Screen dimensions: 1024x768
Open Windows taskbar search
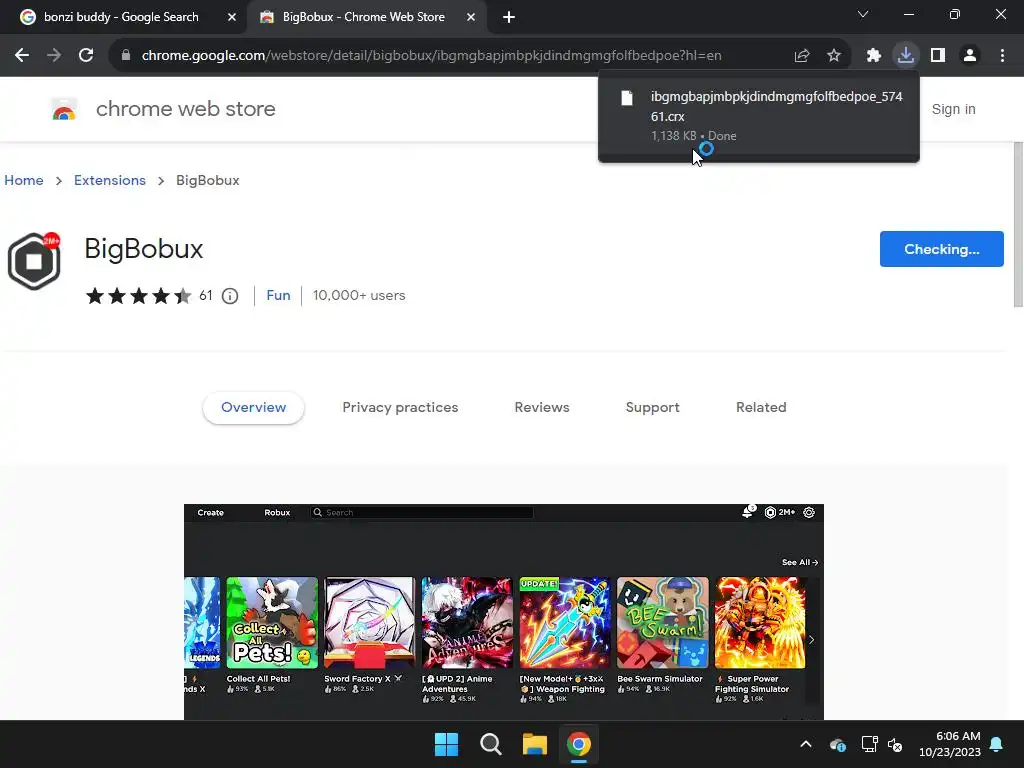490,744
